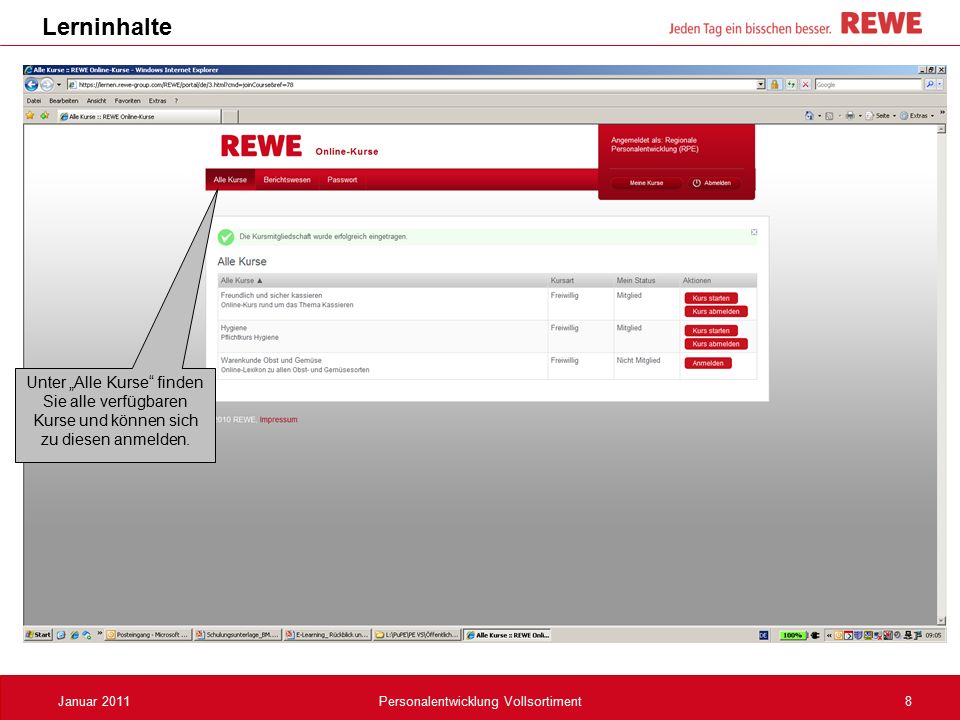Click the browser Back arrow button
The height and width of the screenshot is (720, 960).
[x=32, y=84]
